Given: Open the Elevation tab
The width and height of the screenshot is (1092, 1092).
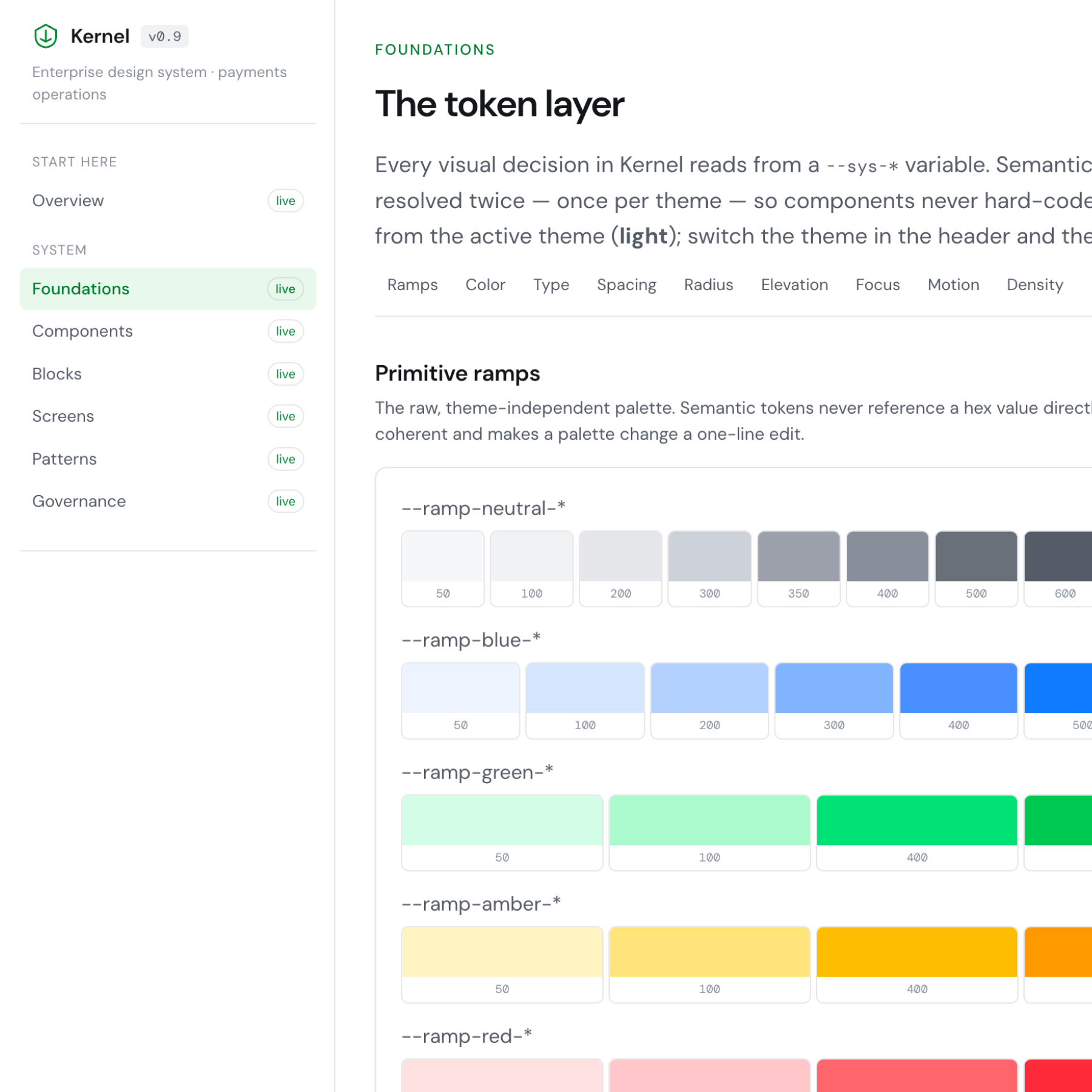Looking at the screenshot, I should click(795, 285).
